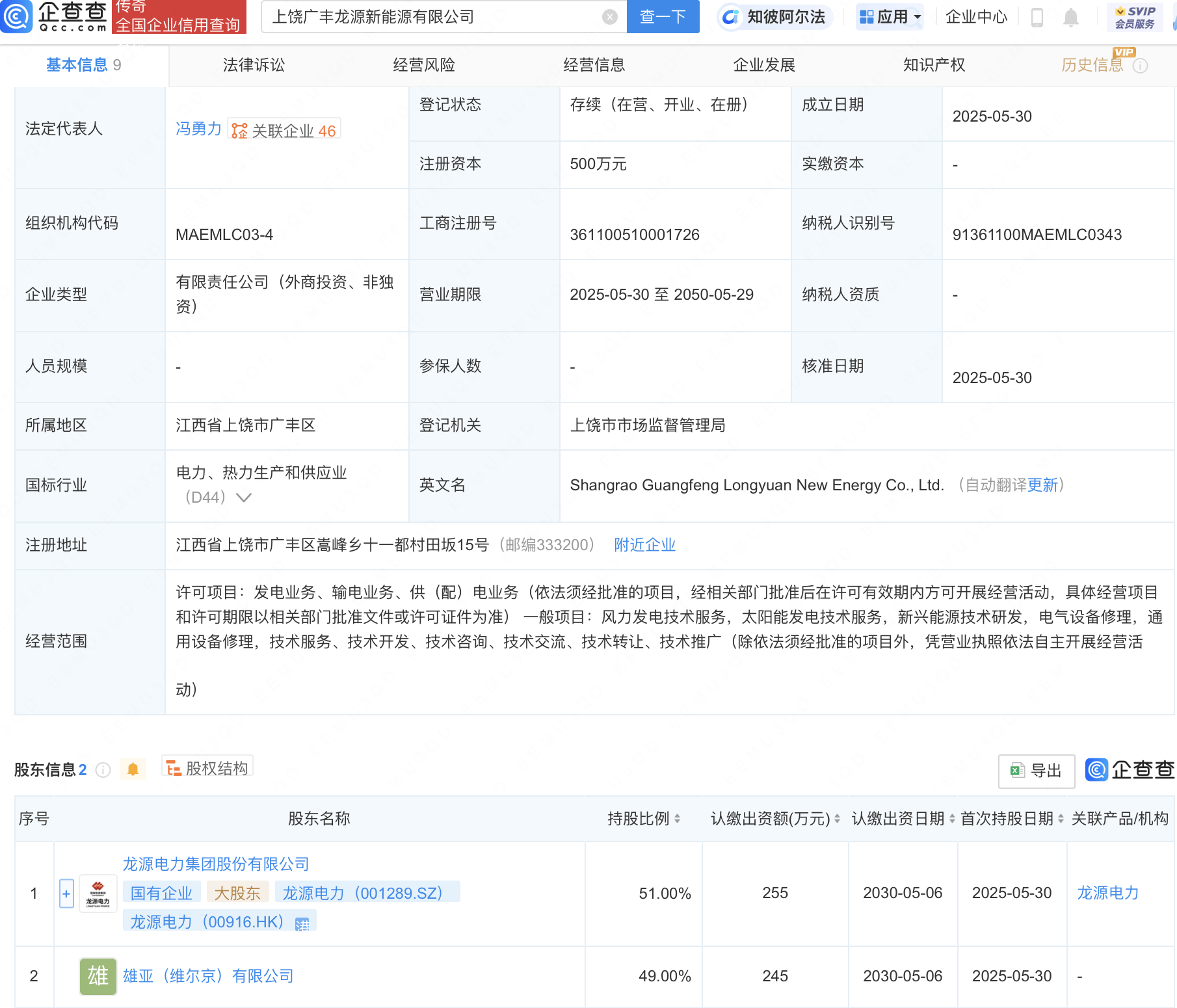Click the 导出 export button
The image size is (1177, 1008).
1037,771
